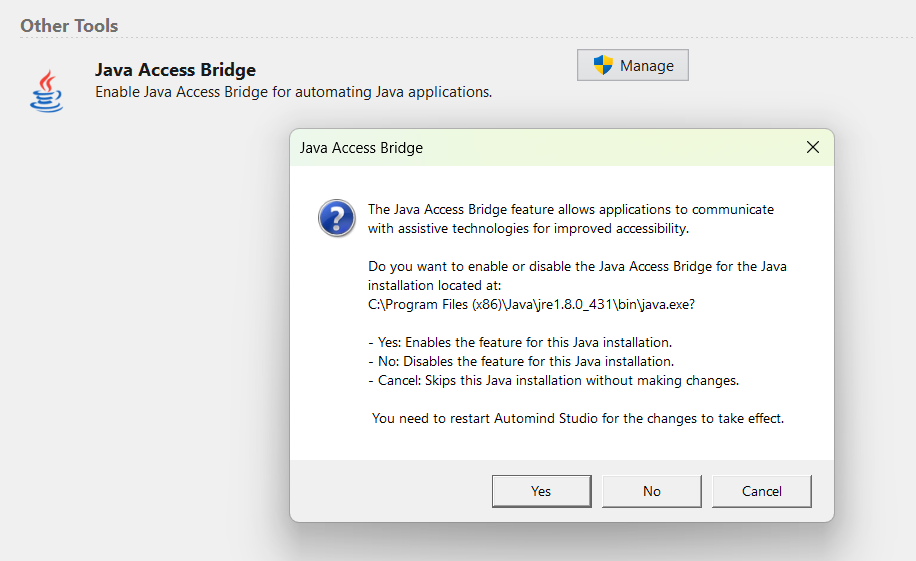Click the blue question mark icon
The height and width of the screenshot is (561, 916).
point(337,217)
